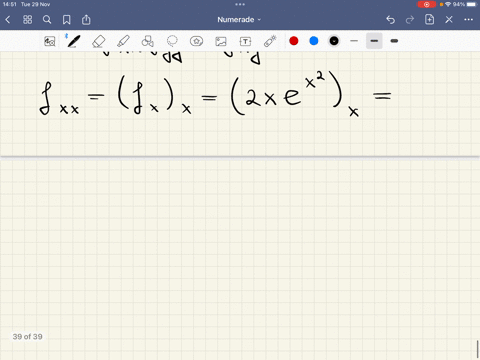Open search with the magnifier icon
Viewport: 480px width, 360px height.
click(x=47, y=20)
